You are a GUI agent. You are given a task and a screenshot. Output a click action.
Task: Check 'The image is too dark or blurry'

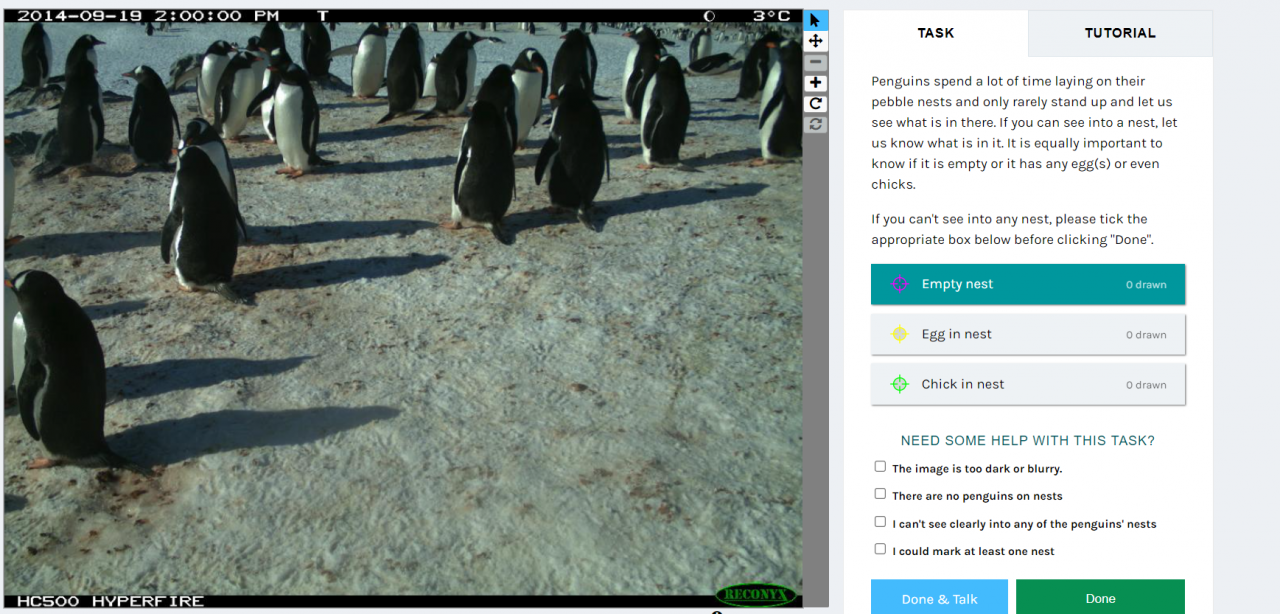coord(880,466)
